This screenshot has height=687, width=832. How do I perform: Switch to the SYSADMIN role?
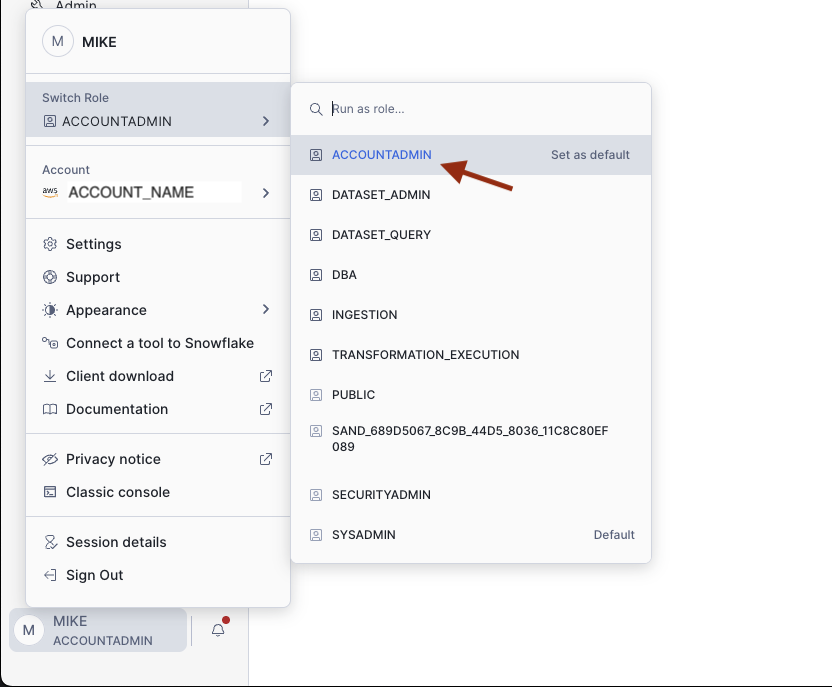click(x=471, y=535)
